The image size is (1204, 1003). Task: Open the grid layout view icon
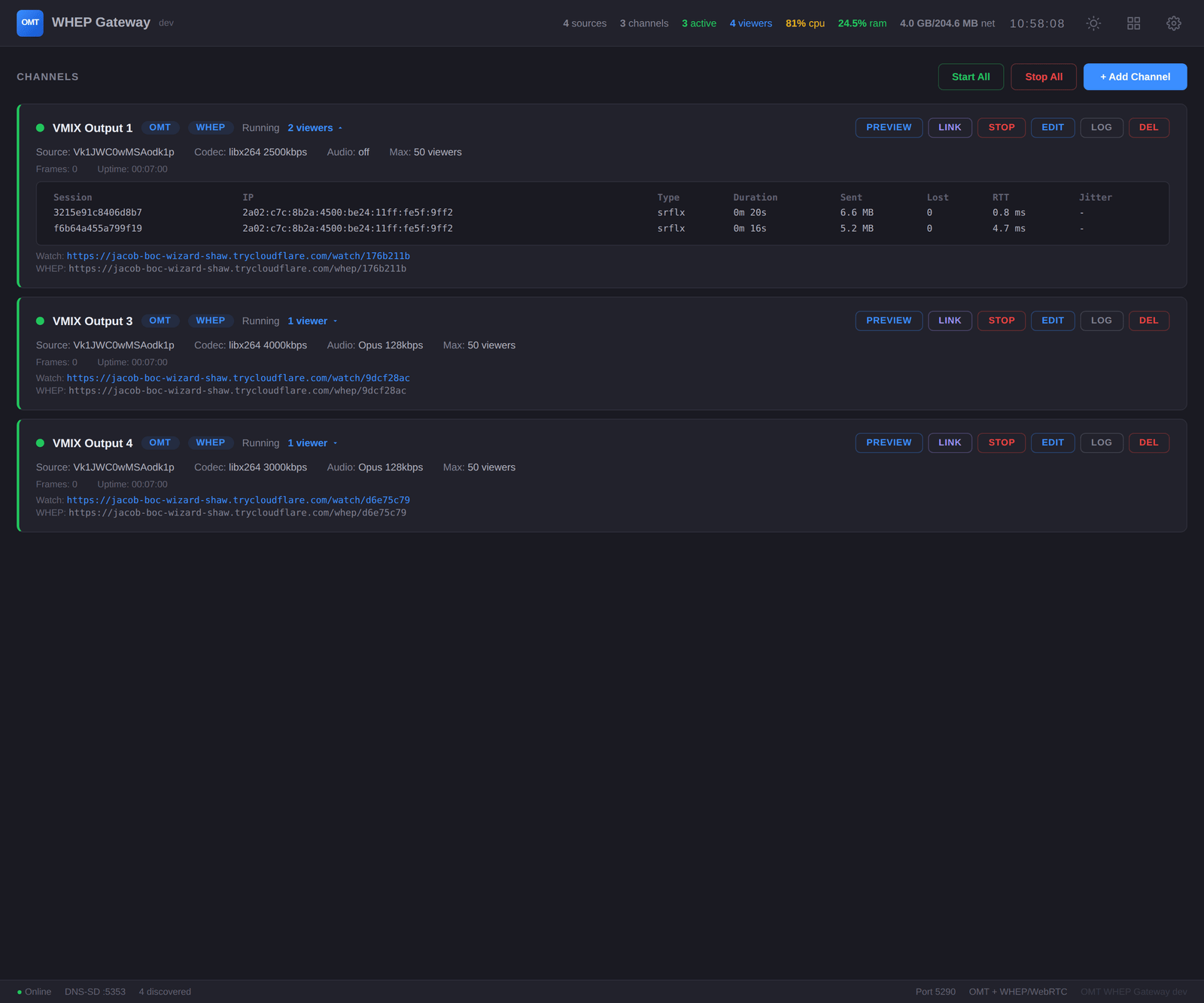(1133, 23)
